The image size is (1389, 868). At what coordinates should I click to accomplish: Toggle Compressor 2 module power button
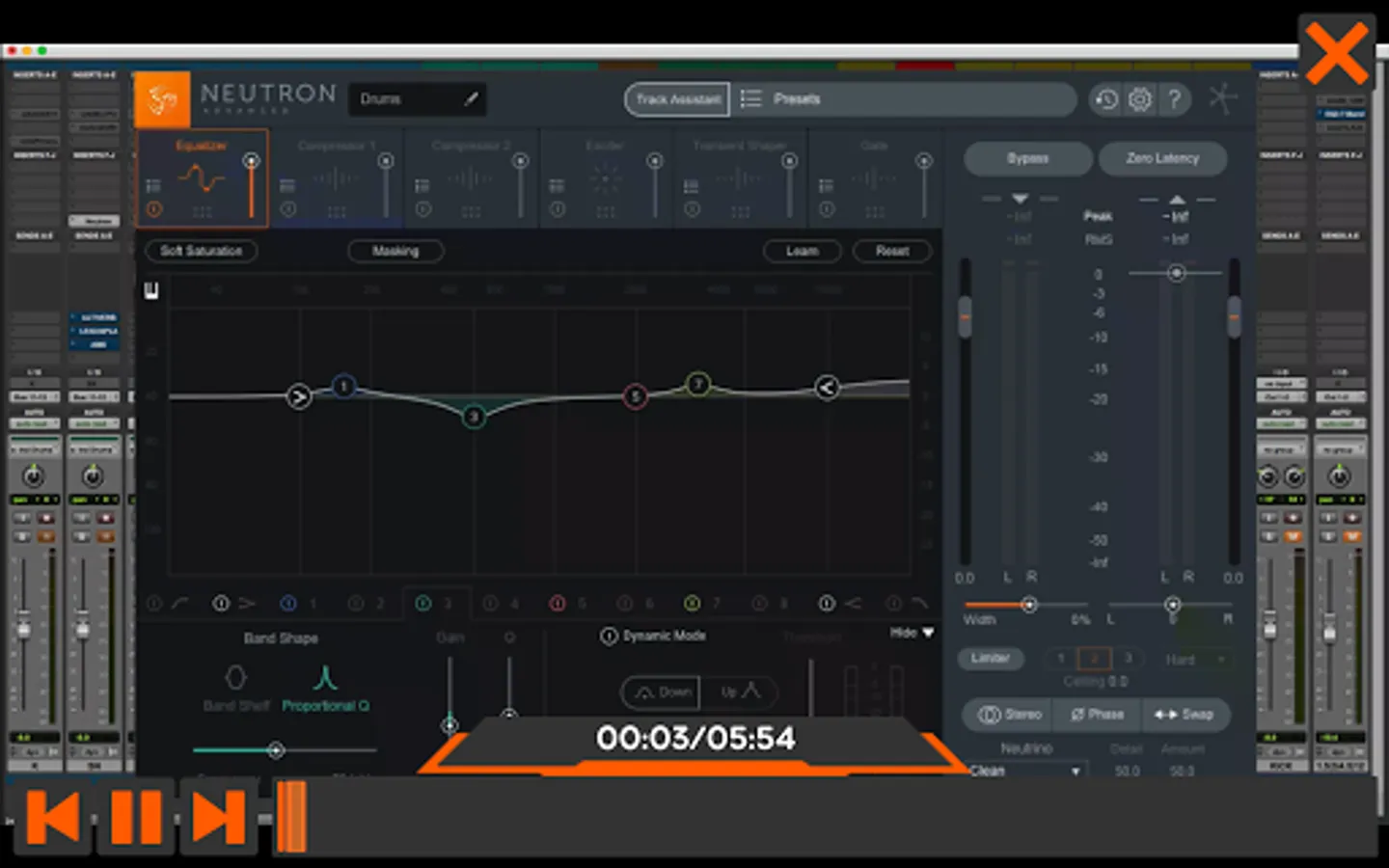pyautogui.click(x=422, y=209)
